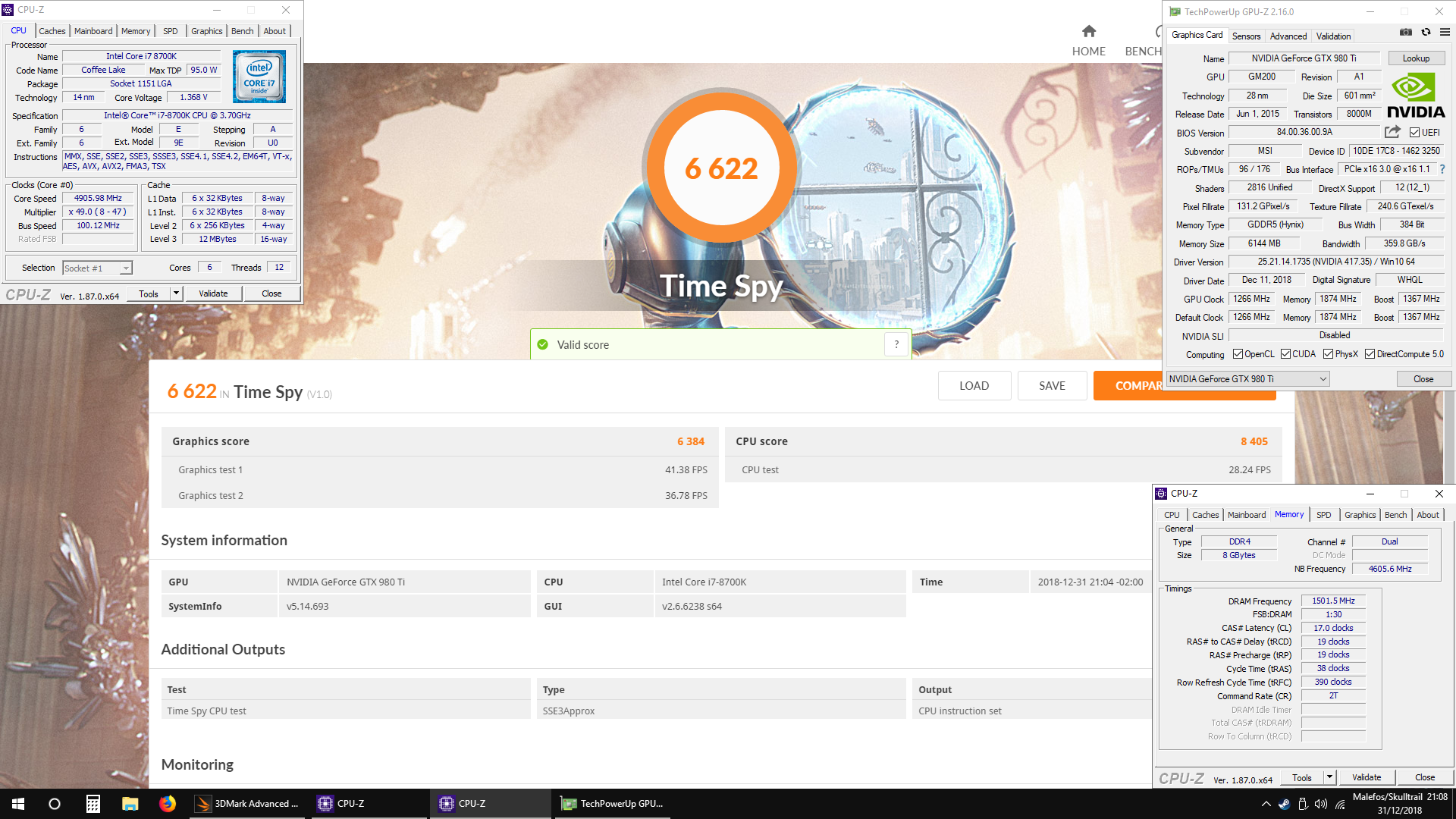The image size is (1456, 819).
Task: Click the HOME icon on the 3DMark page
Action: (x=1089, y=31)
